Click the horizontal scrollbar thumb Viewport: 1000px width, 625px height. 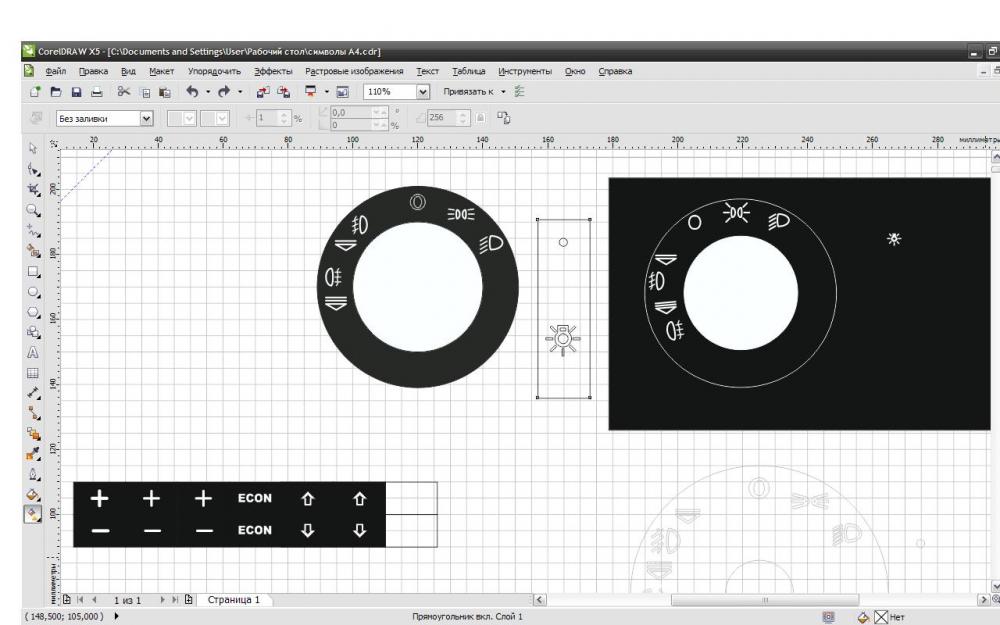(x=766, y=600)
